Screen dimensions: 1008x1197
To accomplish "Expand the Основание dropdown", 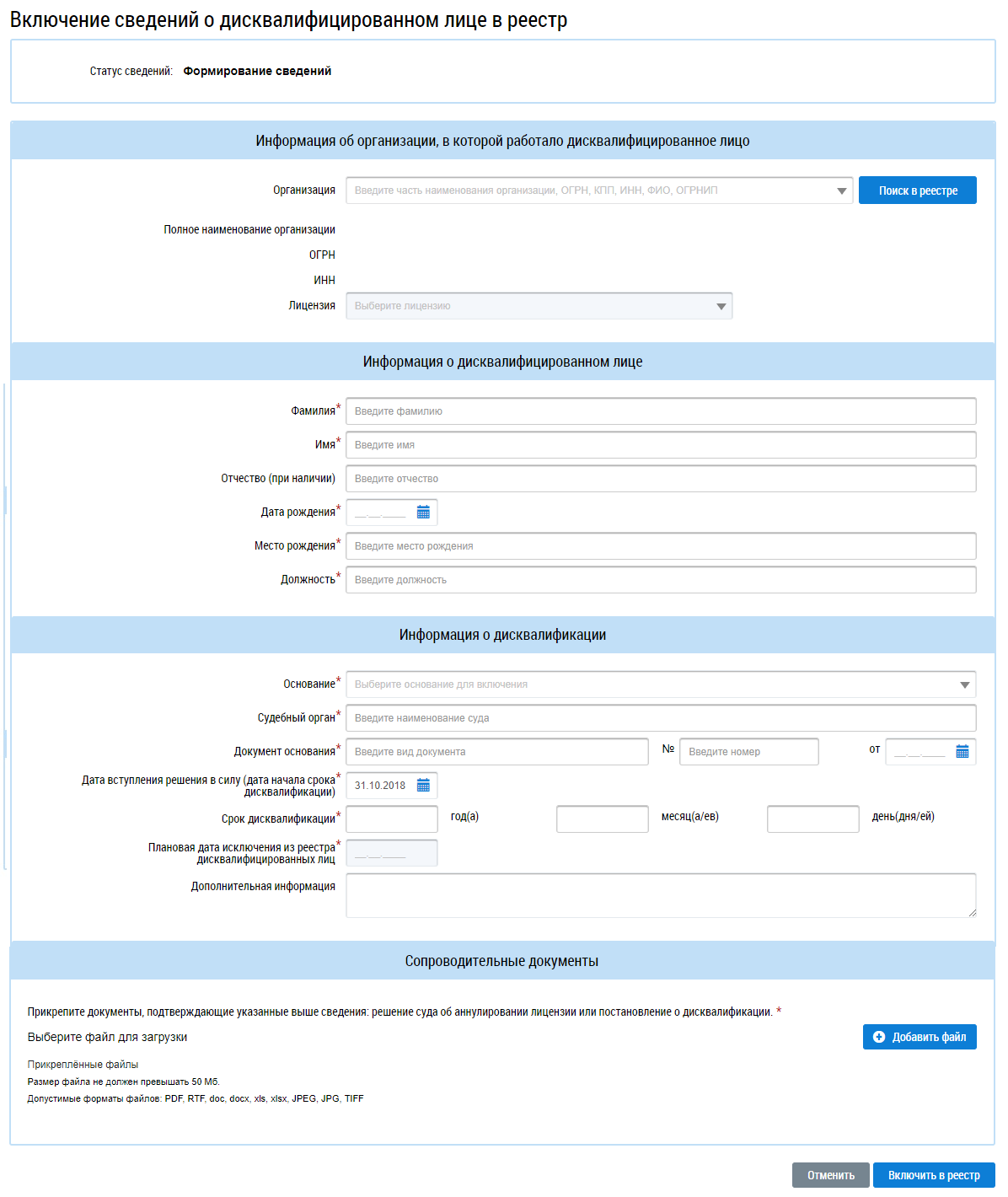I will click(x=964, y=684).
